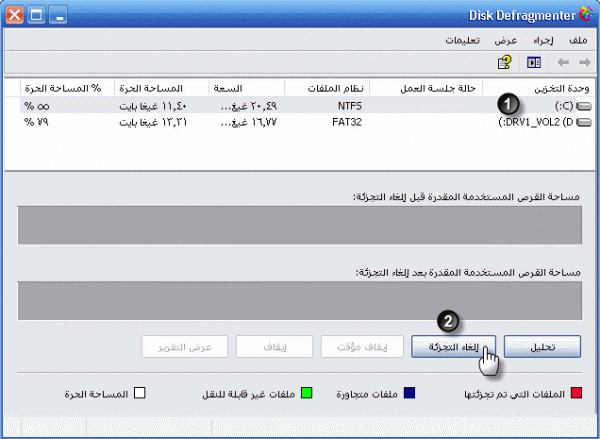Click the FAT32 file system cell
The width and height of the screenshot is (600, 439).
[347, 122]
